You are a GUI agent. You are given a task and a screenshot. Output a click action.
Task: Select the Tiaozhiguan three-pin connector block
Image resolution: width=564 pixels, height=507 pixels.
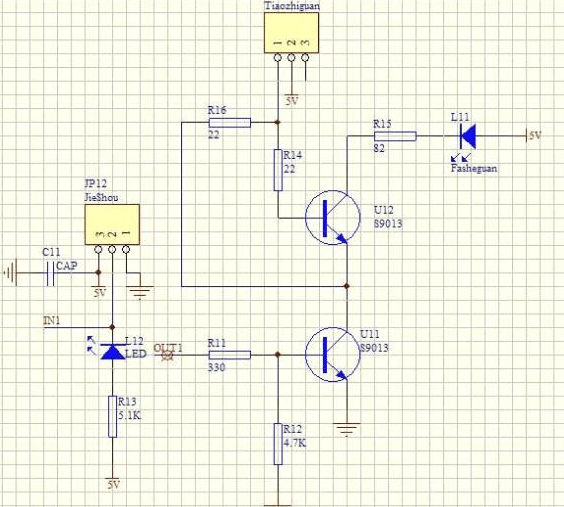coord(291,33)
